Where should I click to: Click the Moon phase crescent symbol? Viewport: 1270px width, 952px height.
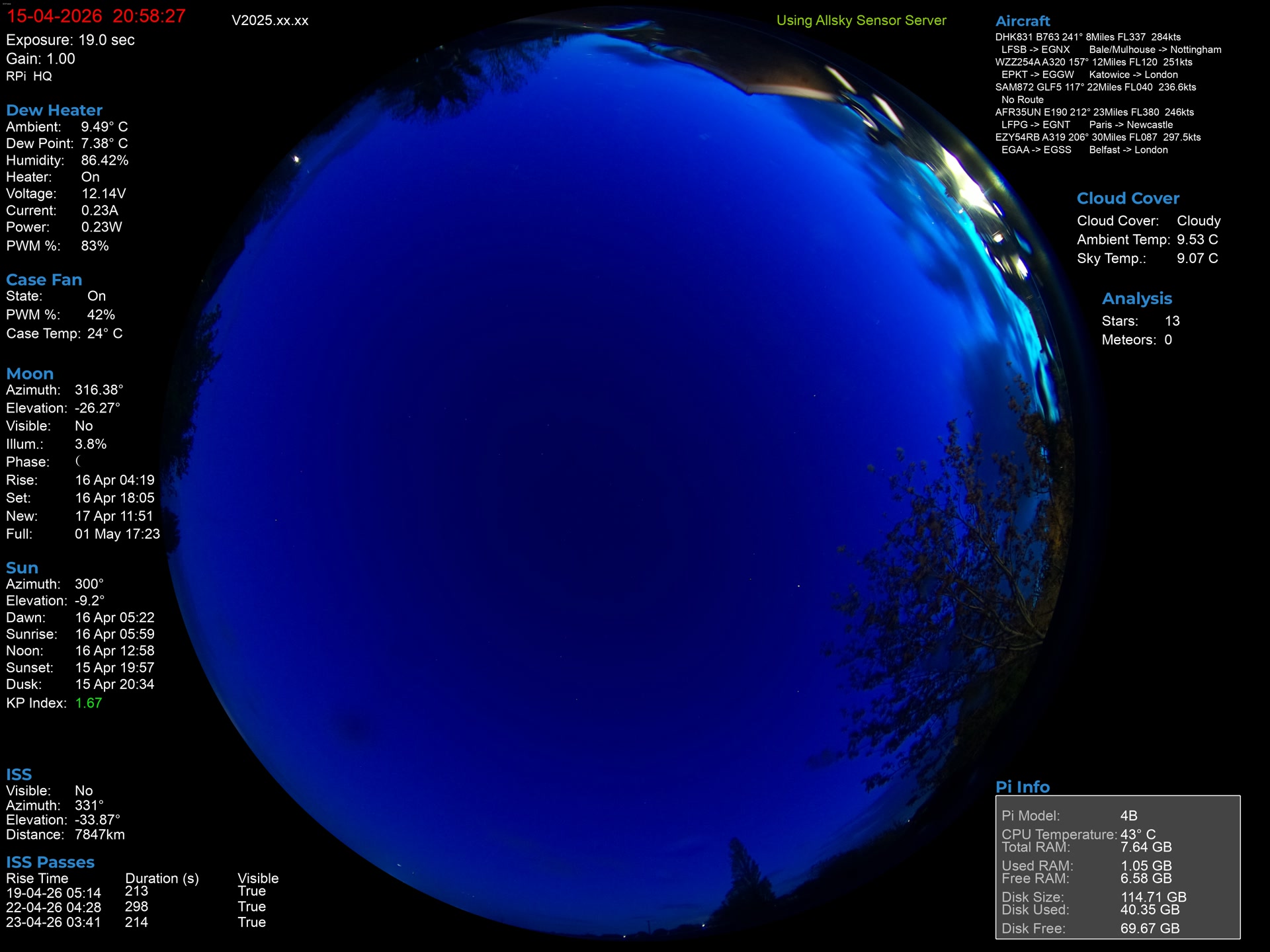click(x=78, y=461)
